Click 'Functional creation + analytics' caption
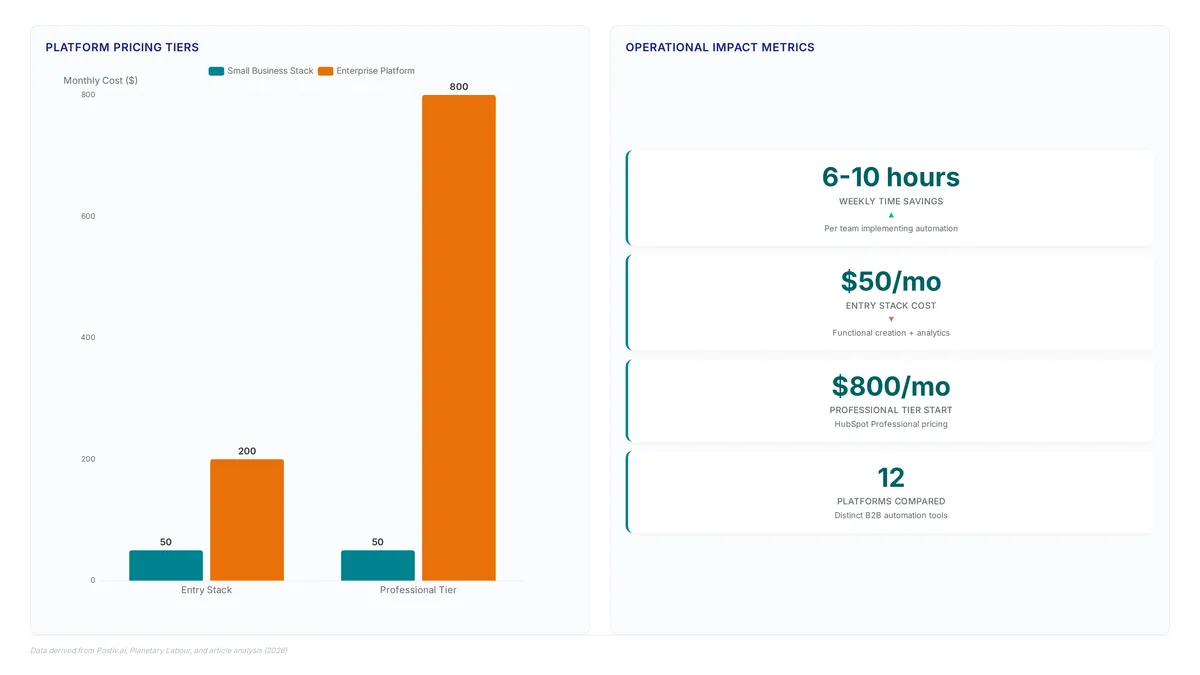Screen dimensions: 1200x675 pos(891,333)
